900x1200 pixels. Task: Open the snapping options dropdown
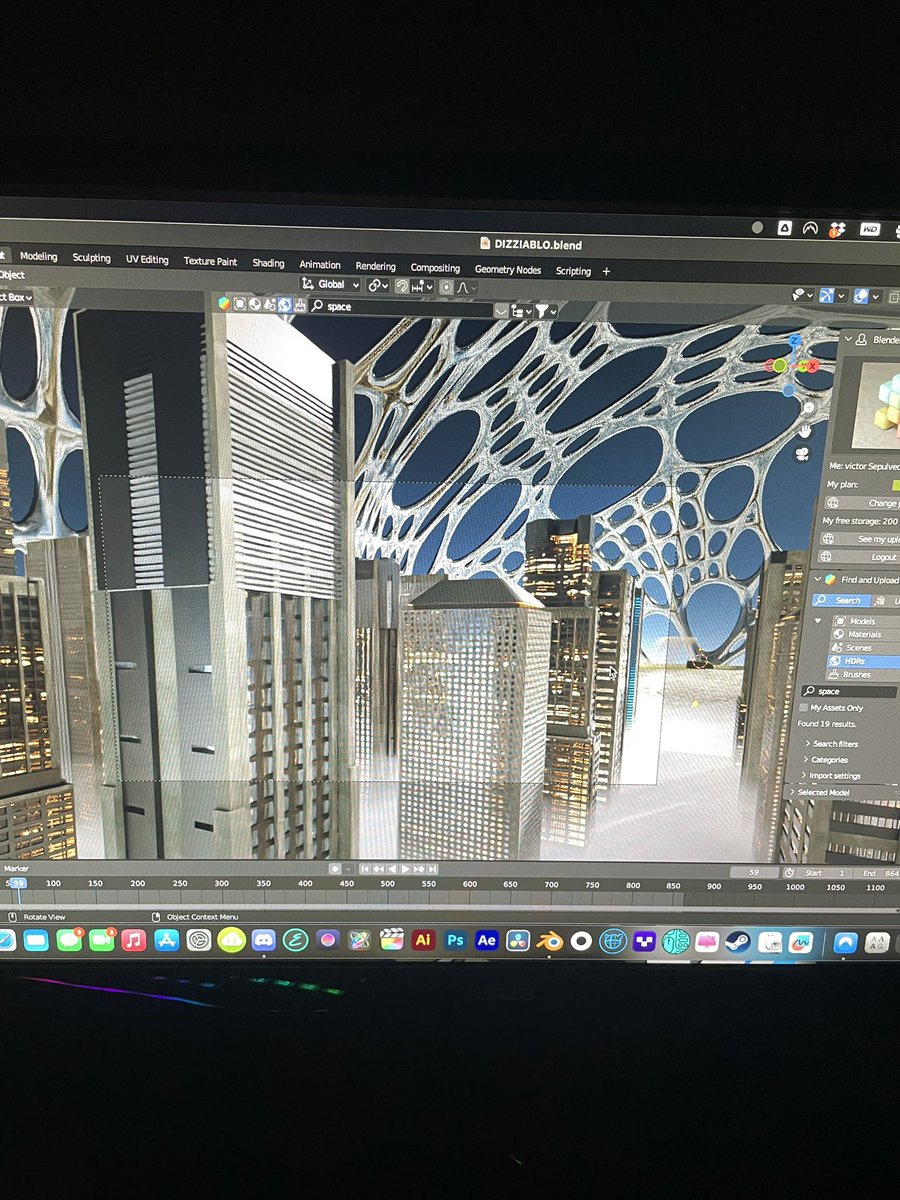tap(422, 287)
